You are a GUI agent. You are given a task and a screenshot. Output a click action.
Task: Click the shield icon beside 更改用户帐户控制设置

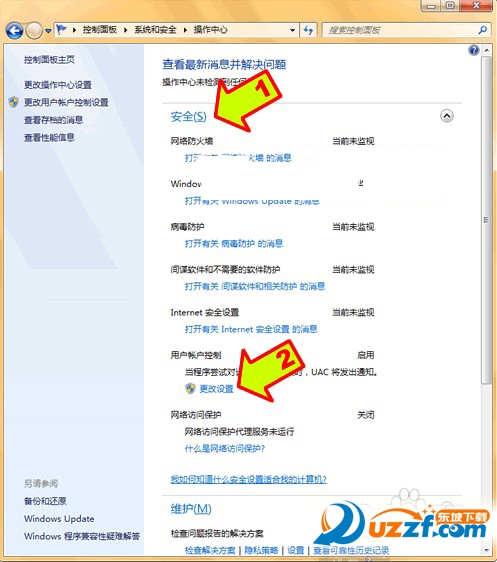pyautogui.click(x=14, y=102)
